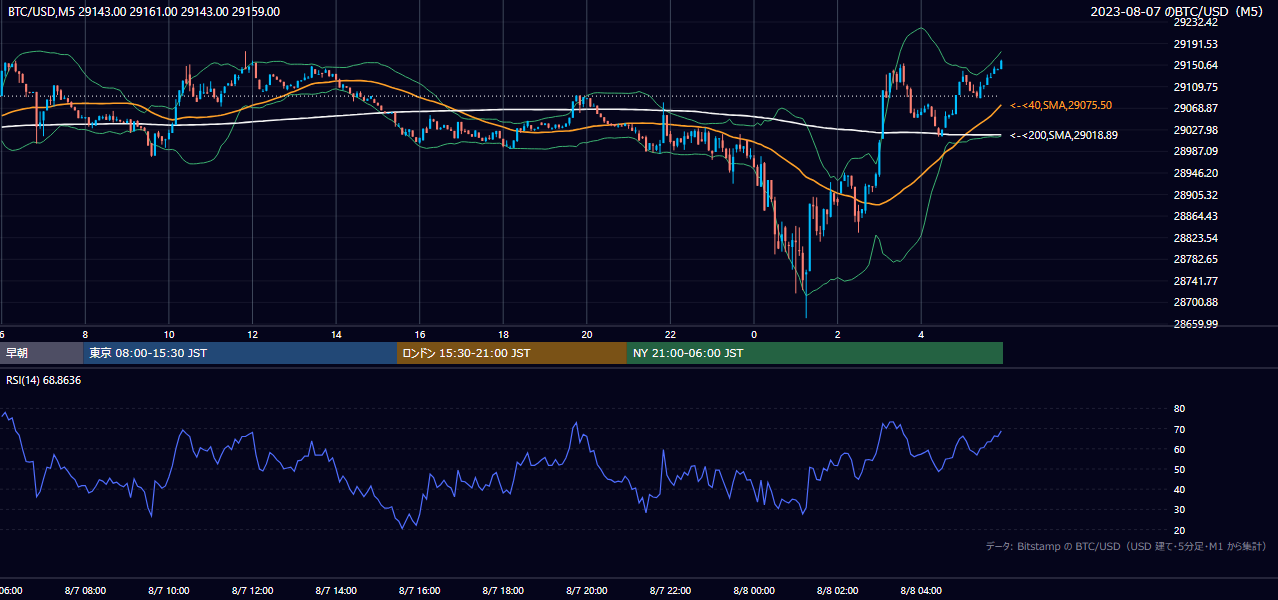Screen dimensions: 1278x600
Task: Select the 40 SMA 29075.50 label
Action: 1061,105
